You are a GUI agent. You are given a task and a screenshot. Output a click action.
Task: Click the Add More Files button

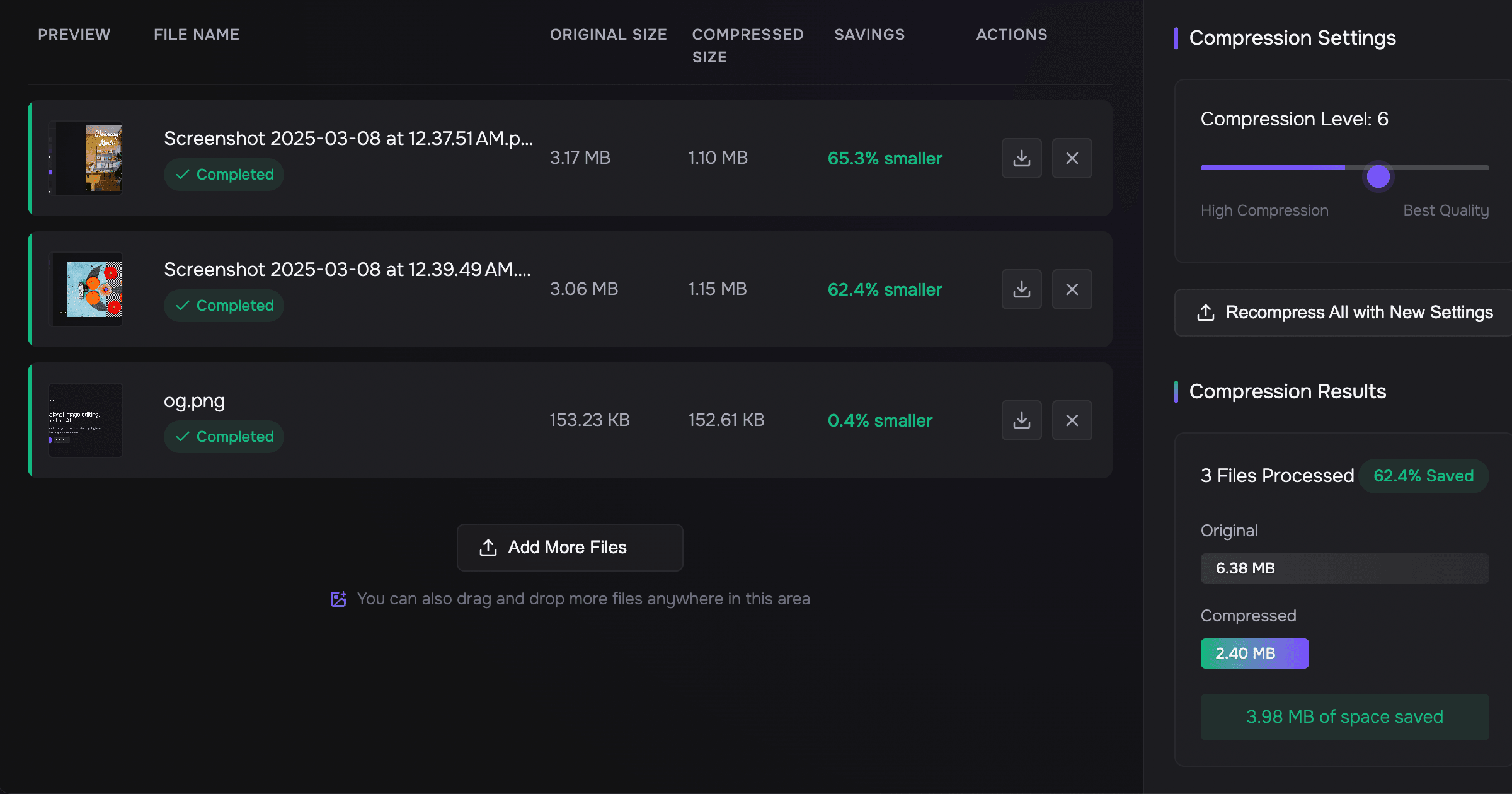[x=570, y=547]
